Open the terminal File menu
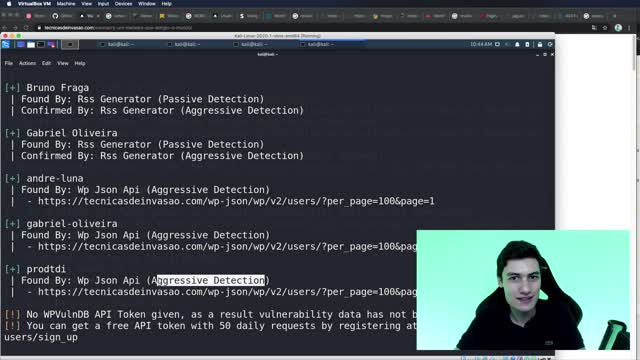 tap(9, 63)
